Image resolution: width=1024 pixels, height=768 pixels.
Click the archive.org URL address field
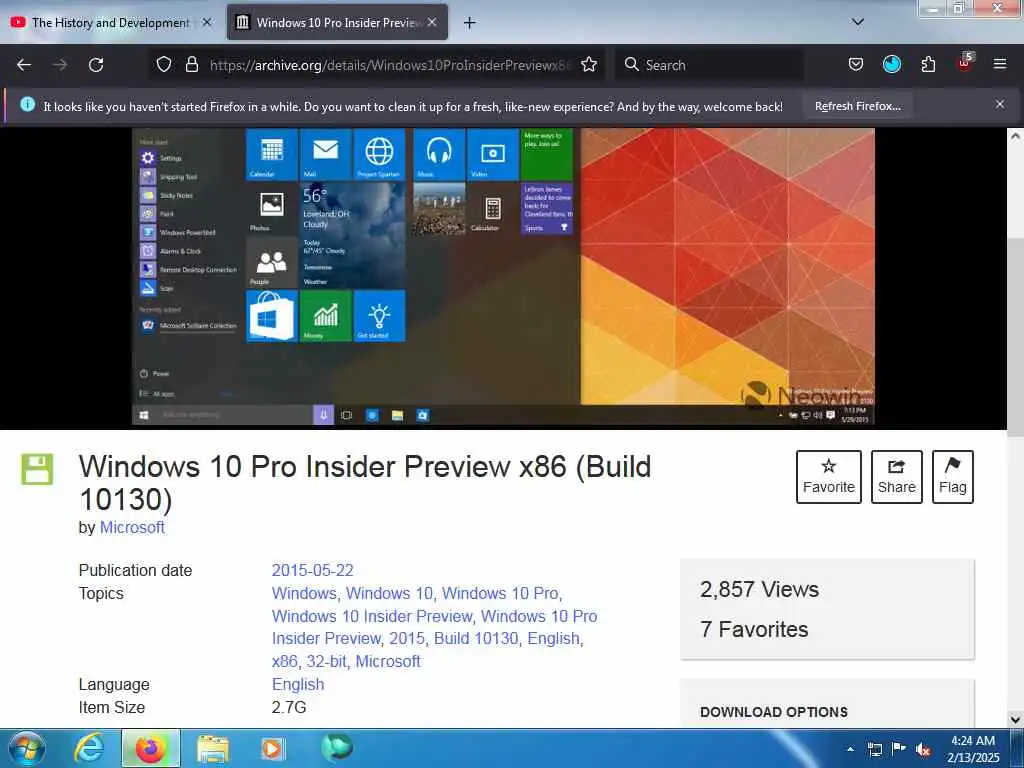pos(390,65)
